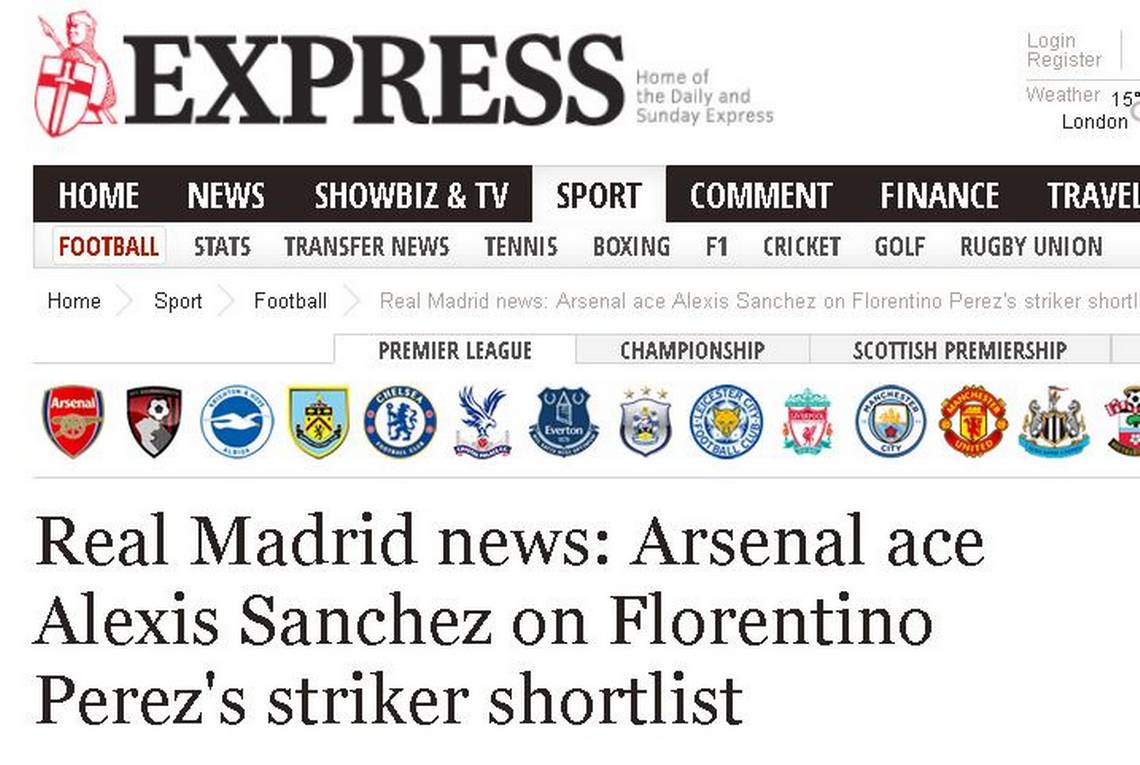Click the Manchester City badge

890,422
